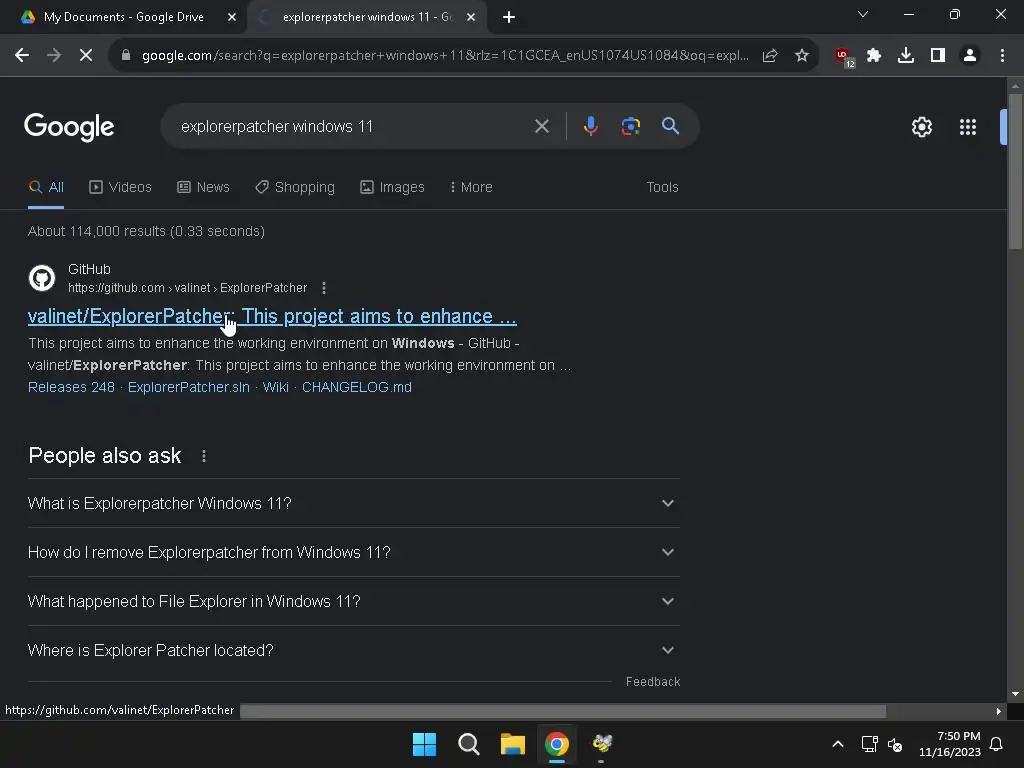Click the Chrome taskbar icon
This screenshot has width=1024, height=768.
(556, 744)
